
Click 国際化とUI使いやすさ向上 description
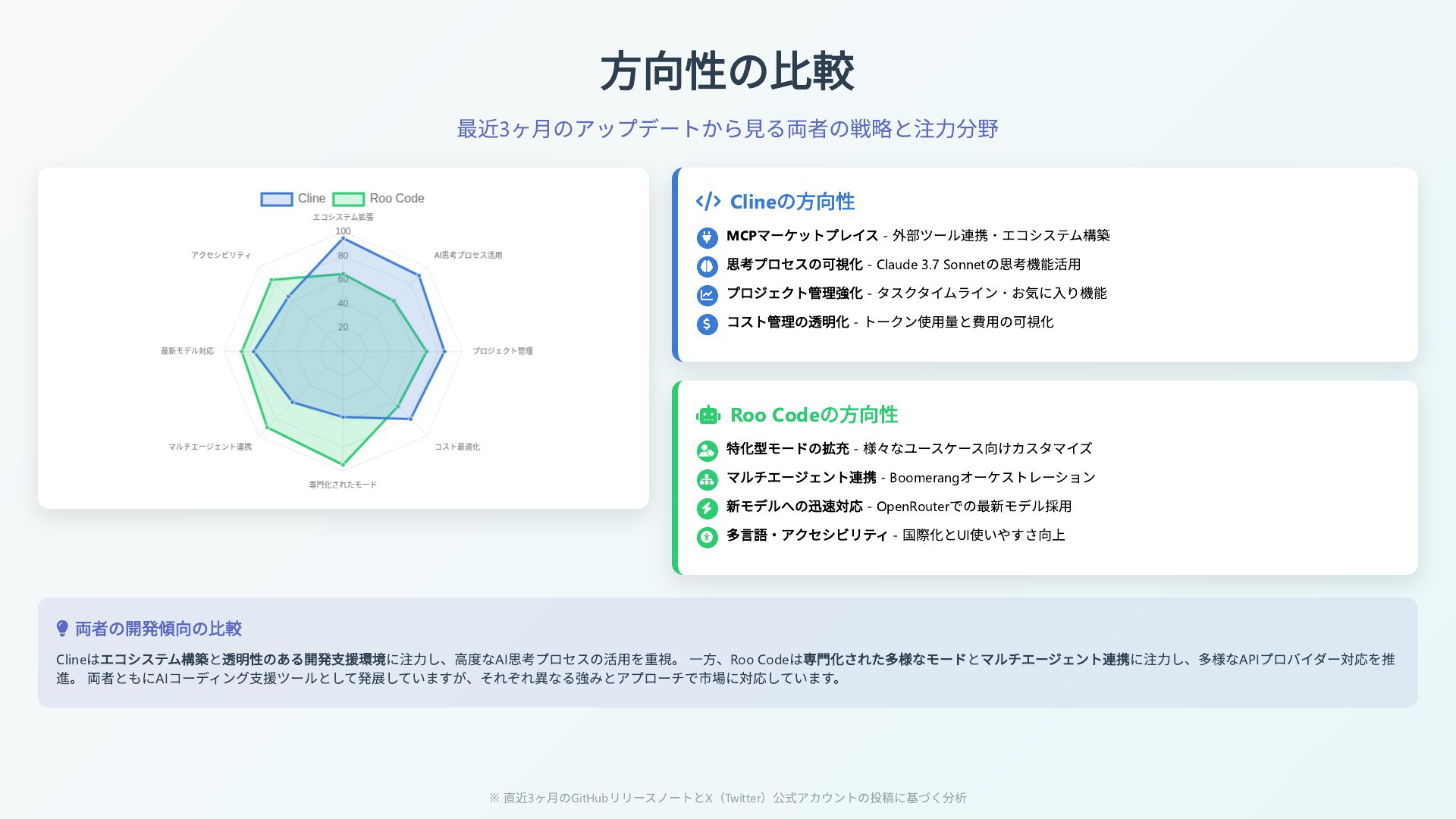coord(984,535)
